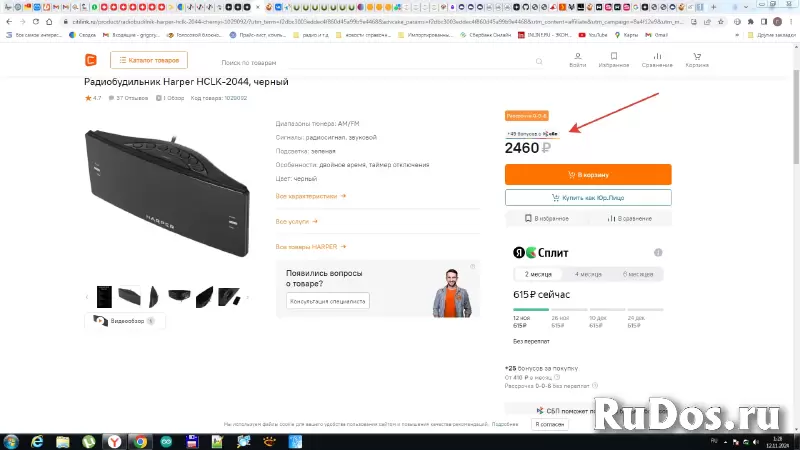Select the second product thumbnail

(129, 296)
